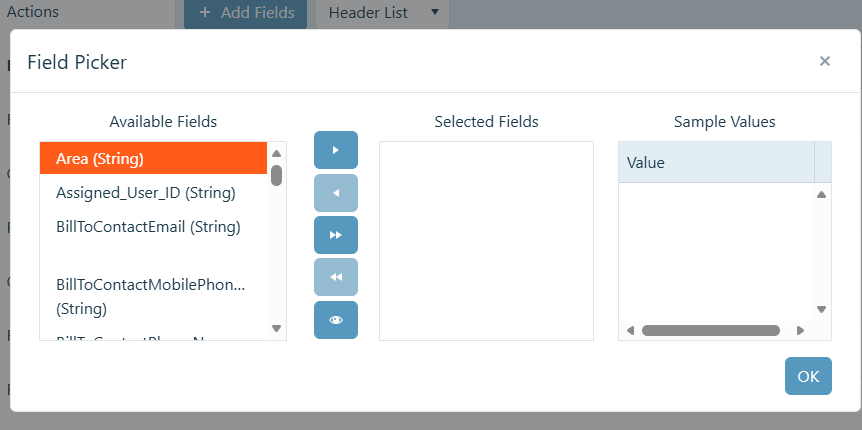Click inside the Selected Fields list box
Image resolution: width=862 pixels, height=430 pixels.
pyautogui.click(x=487, y=241)
